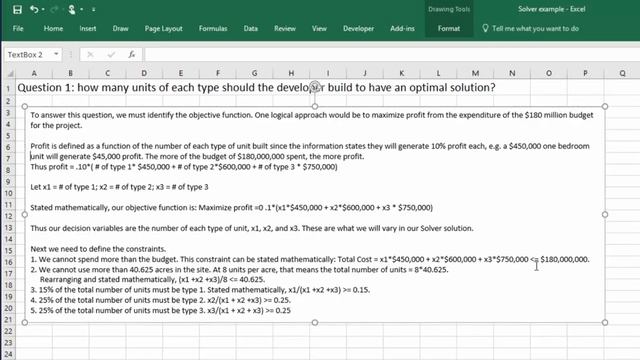640x360 pixels.
Task: Click the Save icon in quick access toolbar
Action: pyautogui.click(x=17, y=9)
